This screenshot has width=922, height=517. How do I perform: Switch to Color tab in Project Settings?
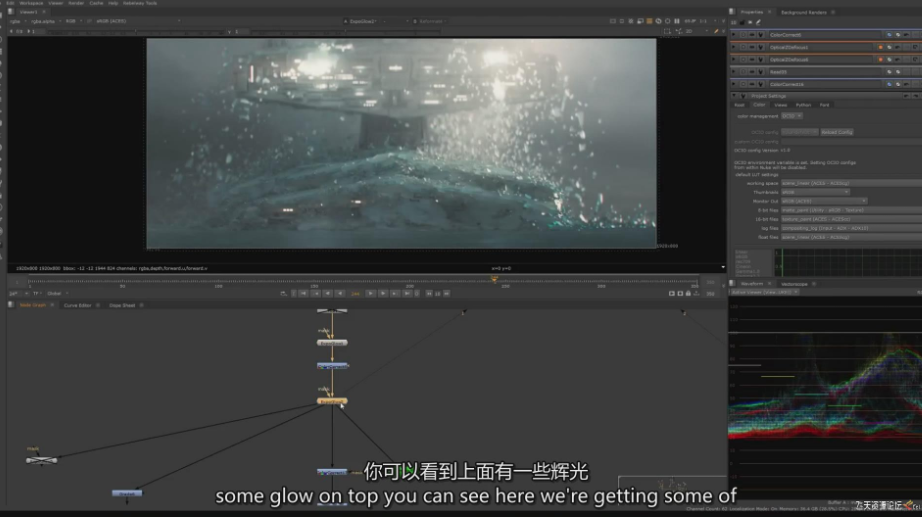tap(759, 105)
